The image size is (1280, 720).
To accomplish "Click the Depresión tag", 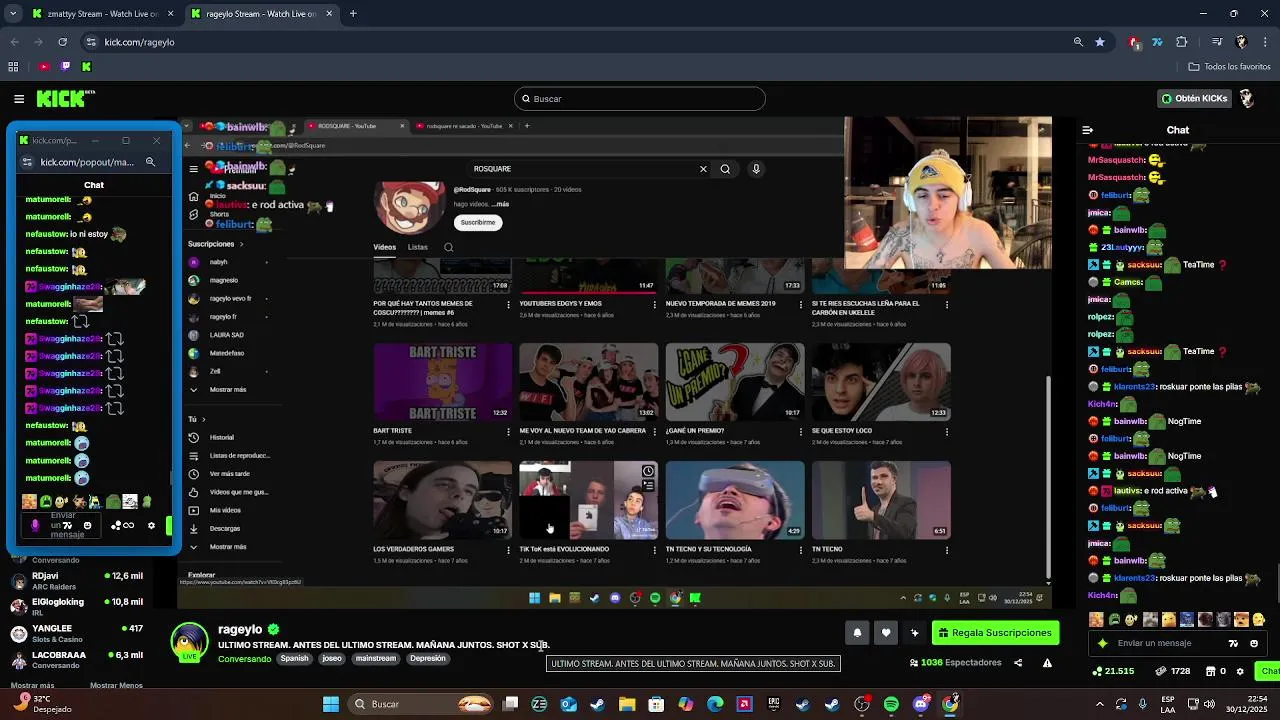I will tap(428, 659).
